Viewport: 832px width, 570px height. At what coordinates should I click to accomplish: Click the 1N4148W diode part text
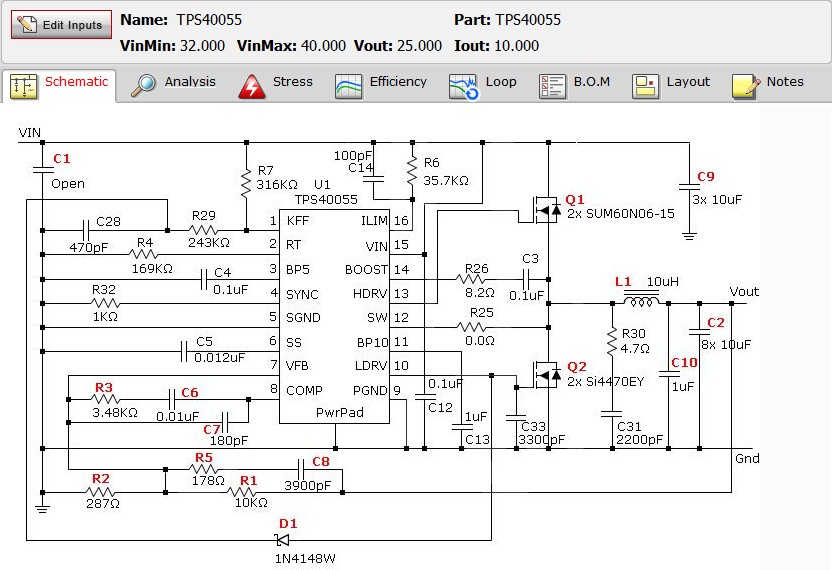pos(305,558)
